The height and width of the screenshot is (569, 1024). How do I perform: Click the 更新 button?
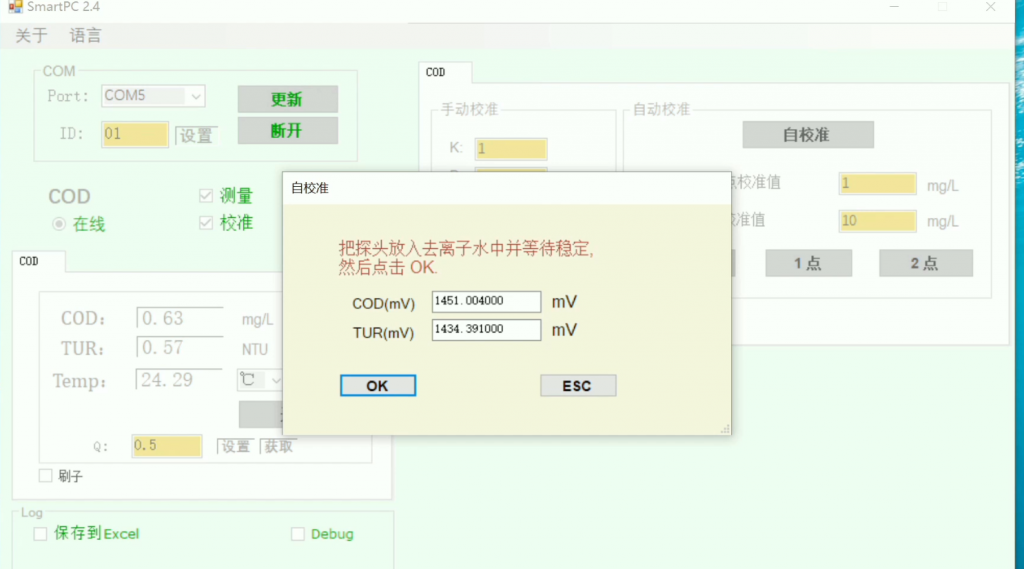coord(287,99)
